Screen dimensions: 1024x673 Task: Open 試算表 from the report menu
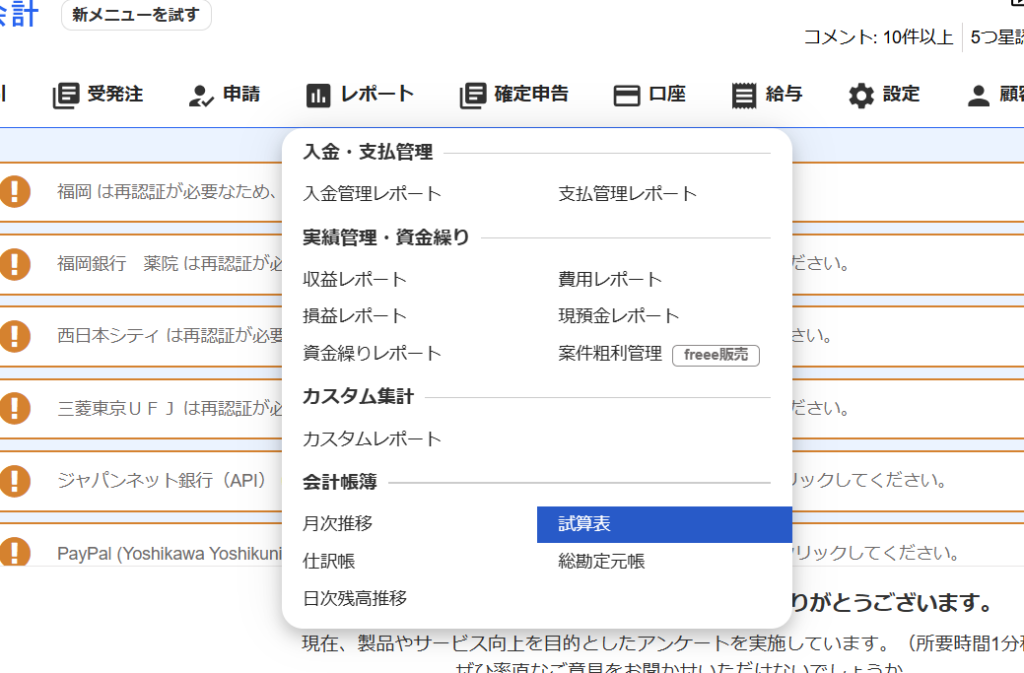click(x=585, y=524)
